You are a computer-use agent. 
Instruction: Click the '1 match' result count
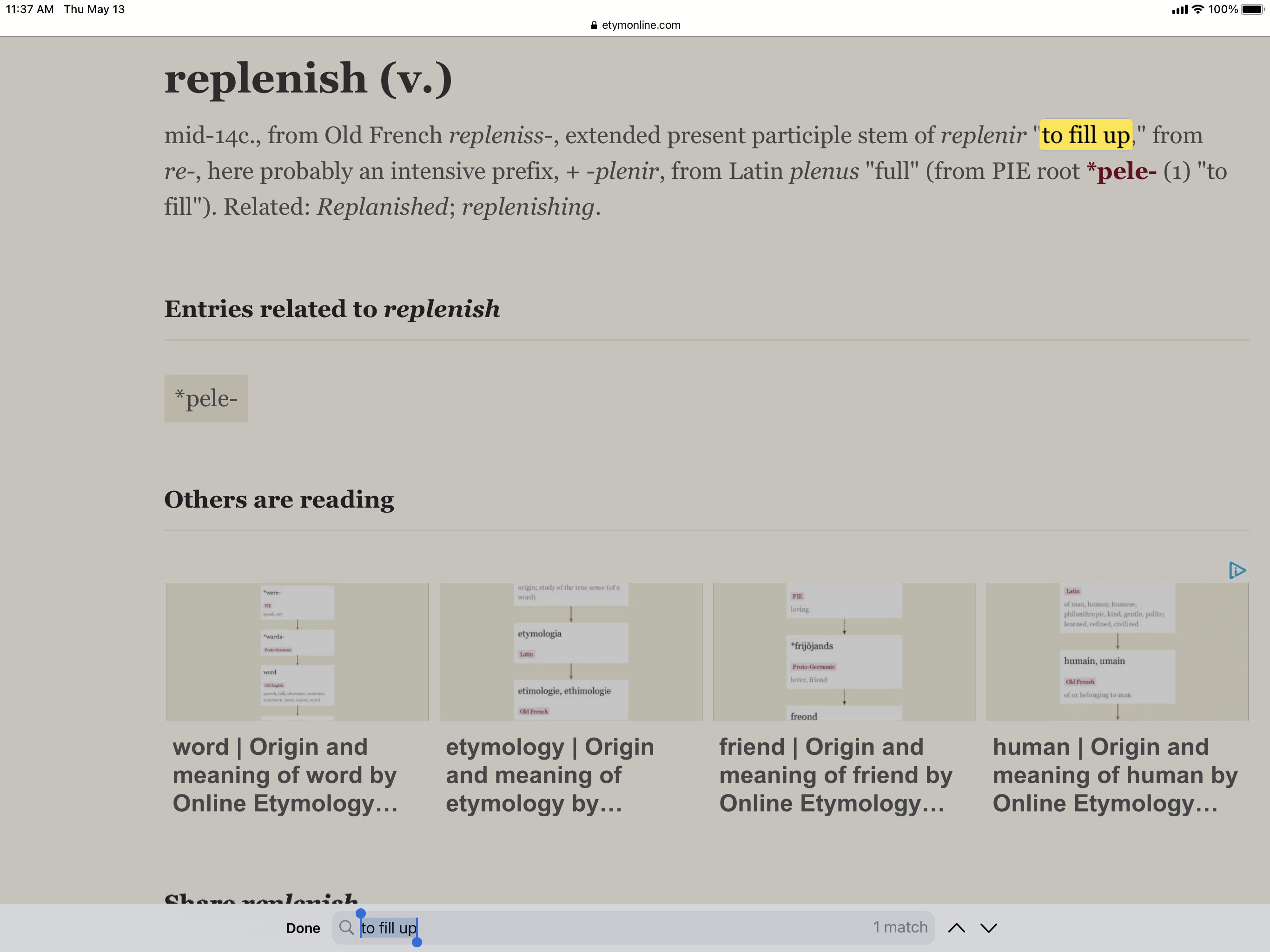pos(900,927)
